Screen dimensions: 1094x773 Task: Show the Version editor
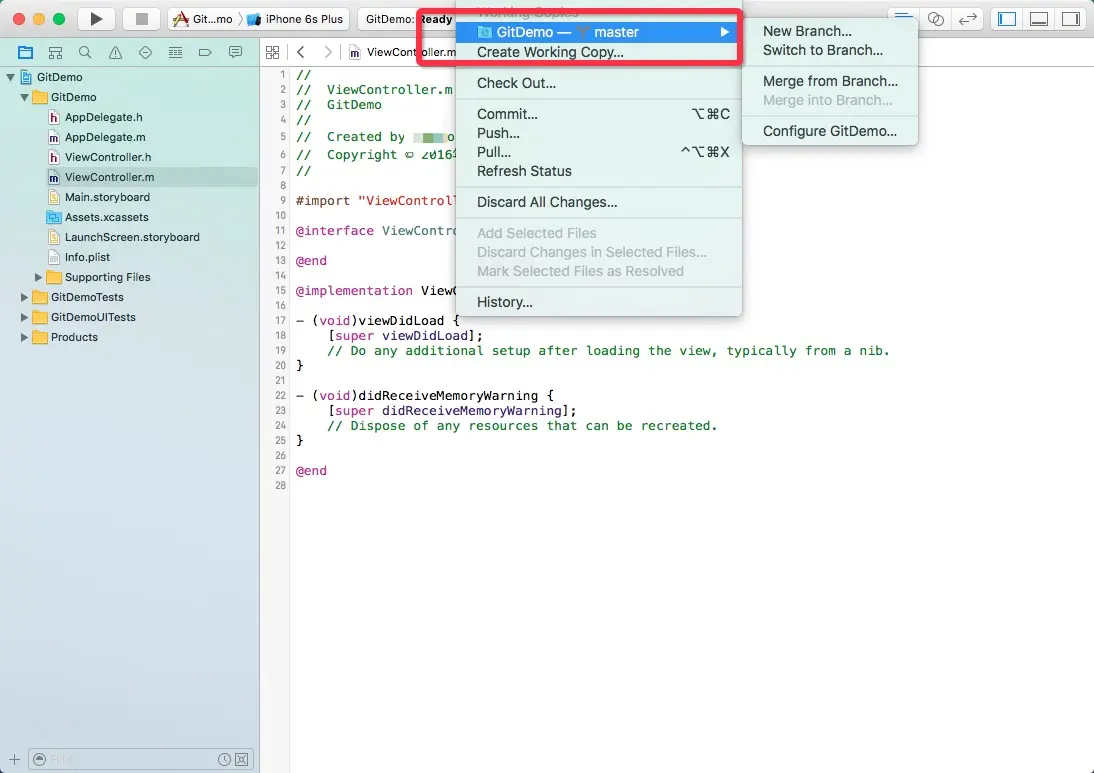(x=967, y=19)
